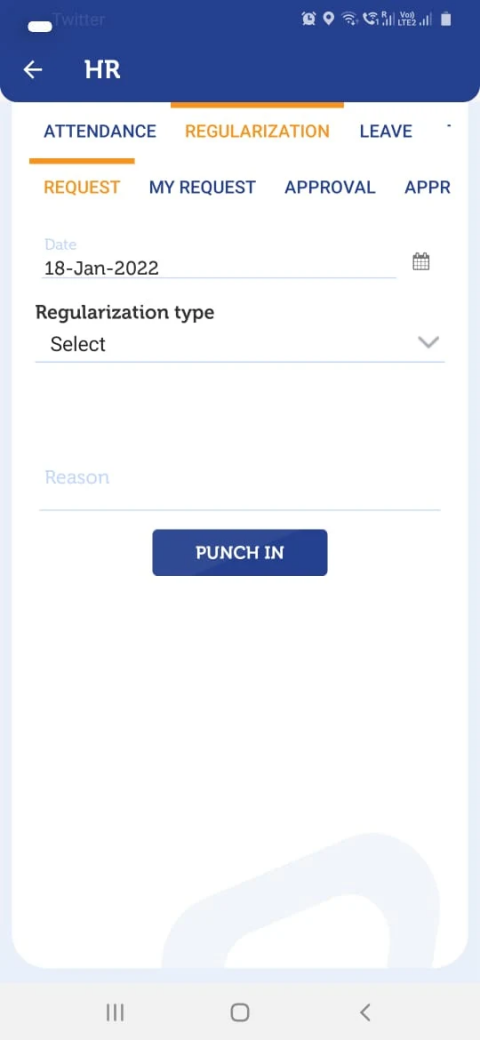The width and height of the screenshot is (480, 1040).
Task: Expand the Regularization type chevron
Action: (x=429, y=342)
